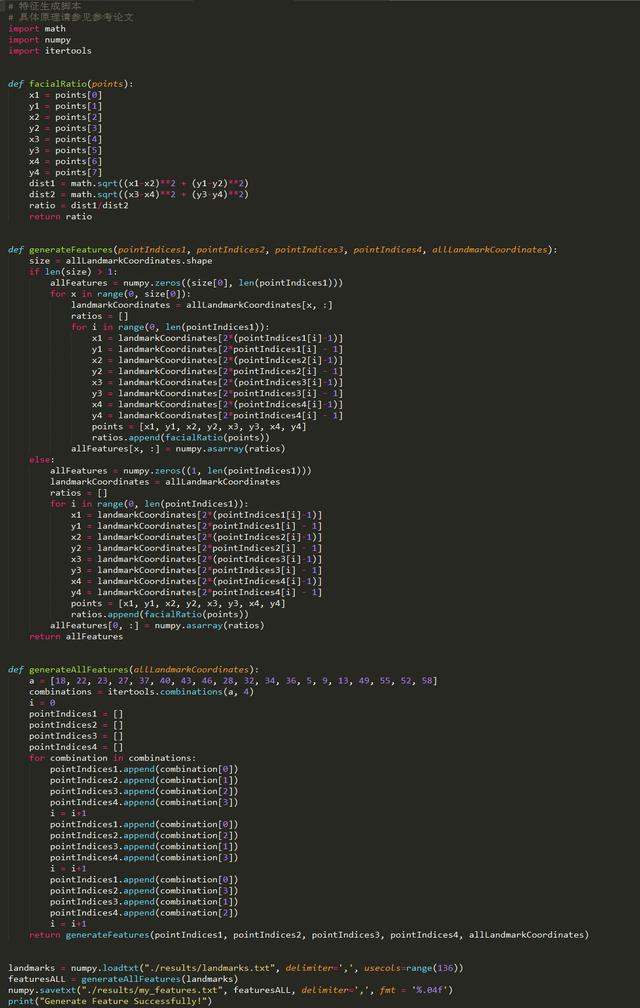
Task: Click 'combinations = itertools.combinations(a, 4)' line
Action: 141,691
